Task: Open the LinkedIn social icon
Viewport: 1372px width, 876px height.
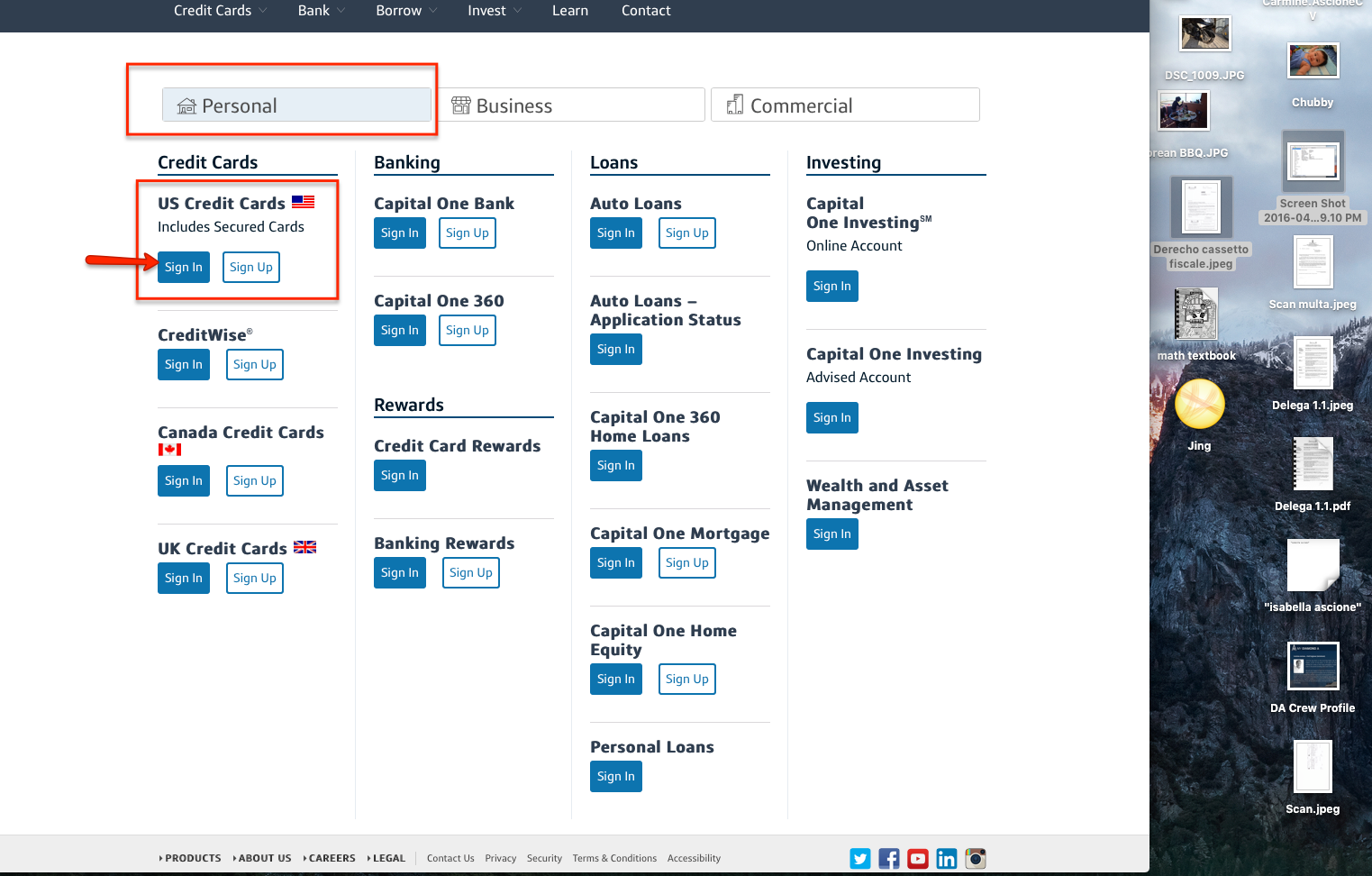Action: point(947,859)
